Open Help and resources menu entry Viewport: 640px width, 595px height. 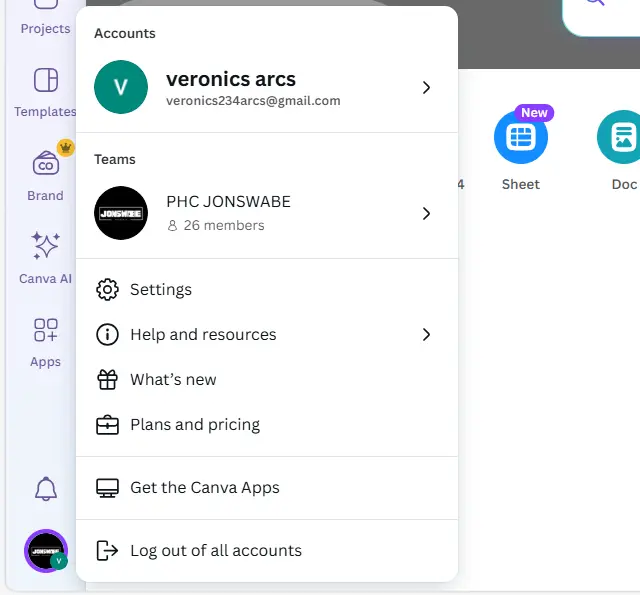click(x=267, y=334)
